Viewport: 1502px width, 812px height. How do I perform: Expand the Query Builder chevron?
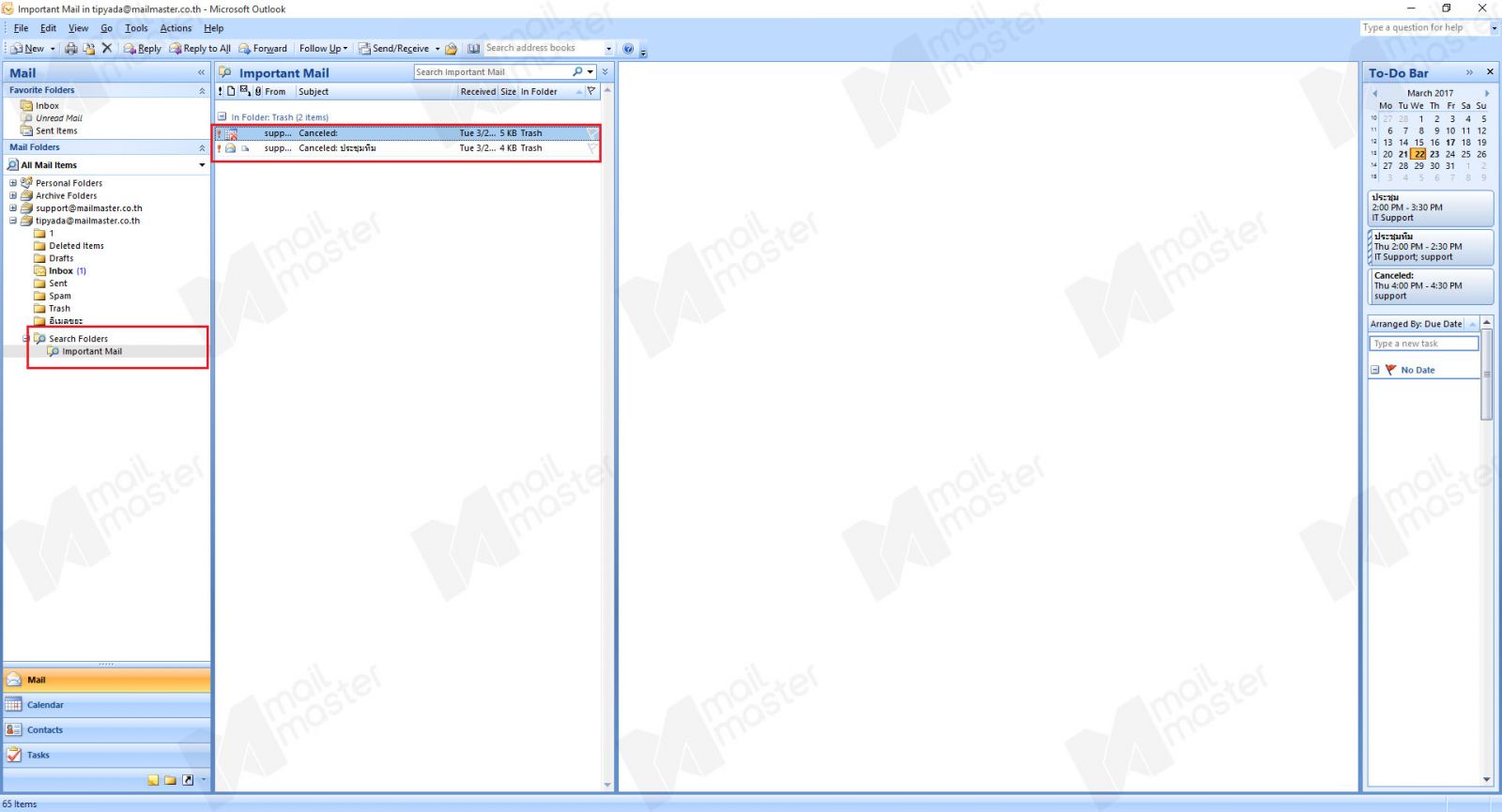tap(605, 72)
